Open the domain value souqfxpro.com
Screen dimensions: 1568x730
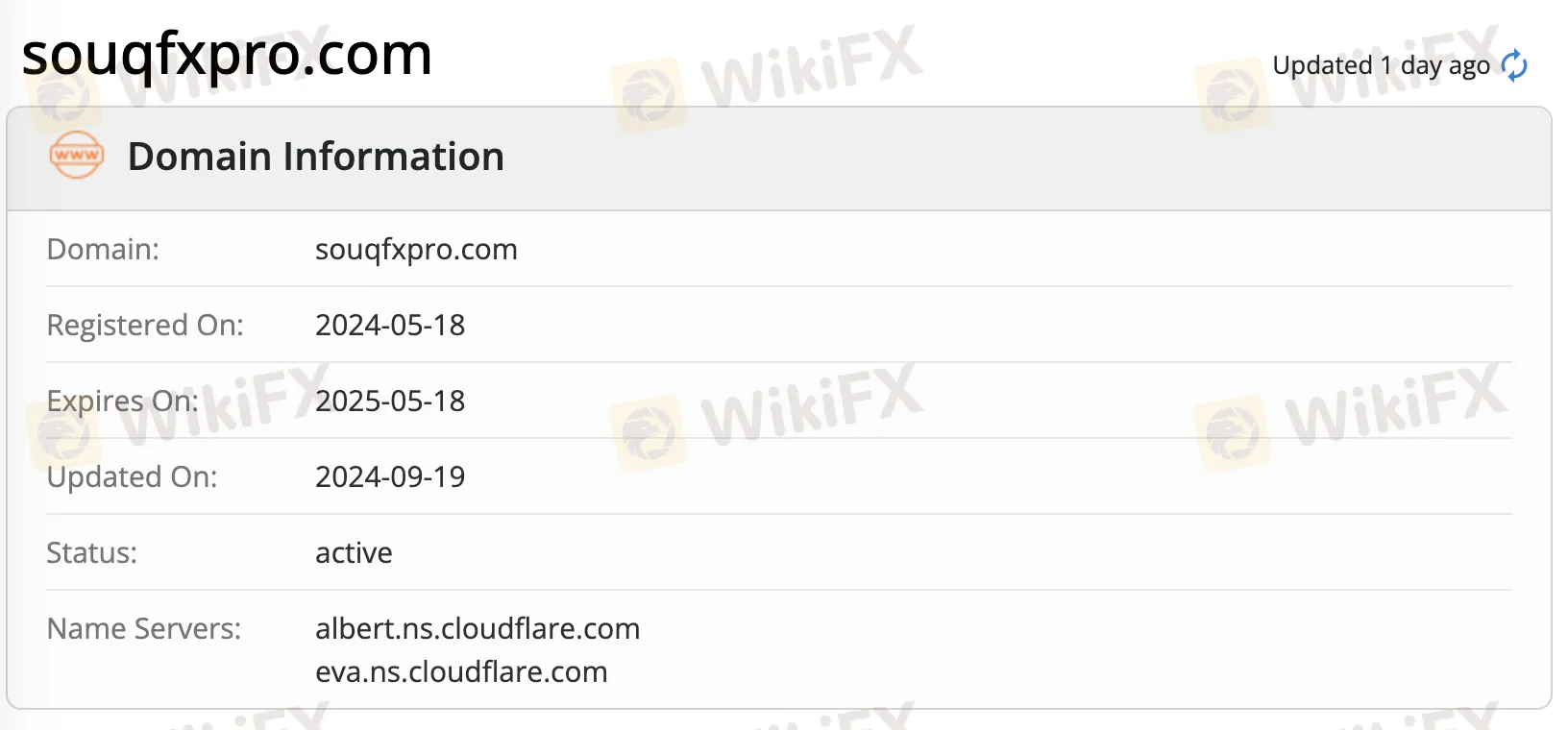[416, 250]
